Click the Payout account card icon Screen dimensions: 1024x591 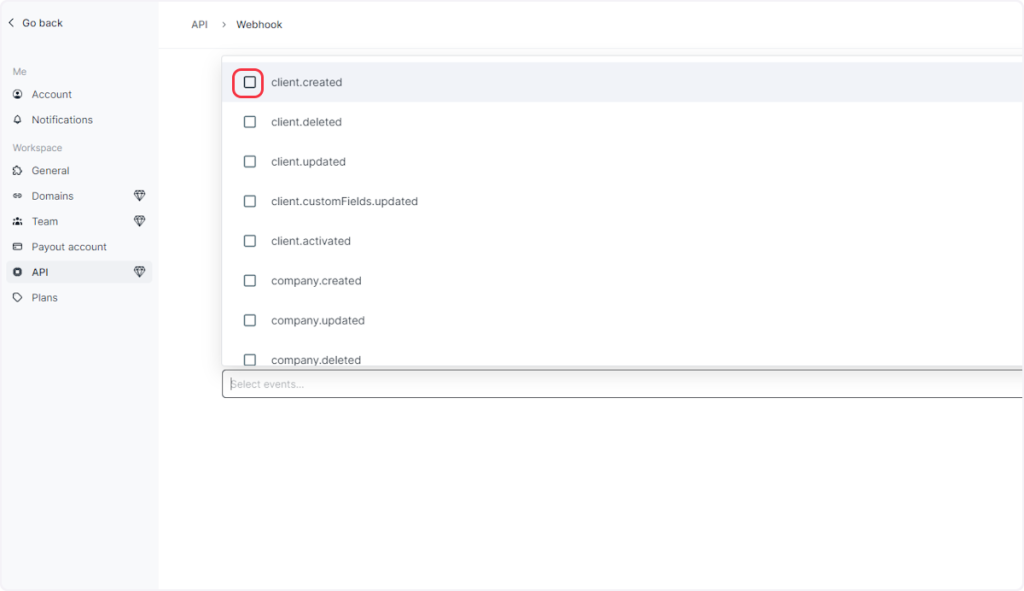point(18,247)
